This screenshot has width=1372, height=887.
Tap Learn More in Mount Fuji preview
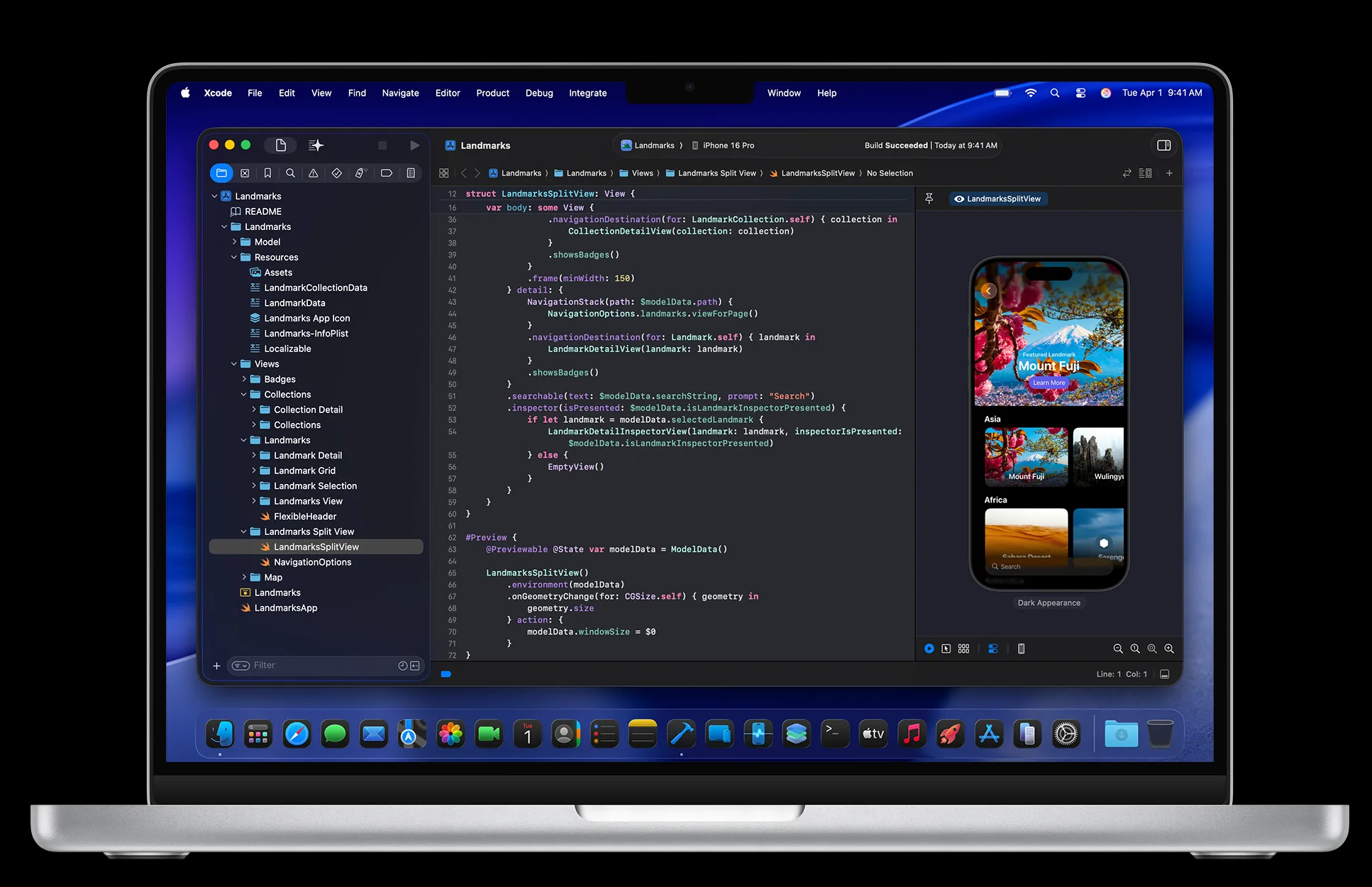[x=1049, y=383]
